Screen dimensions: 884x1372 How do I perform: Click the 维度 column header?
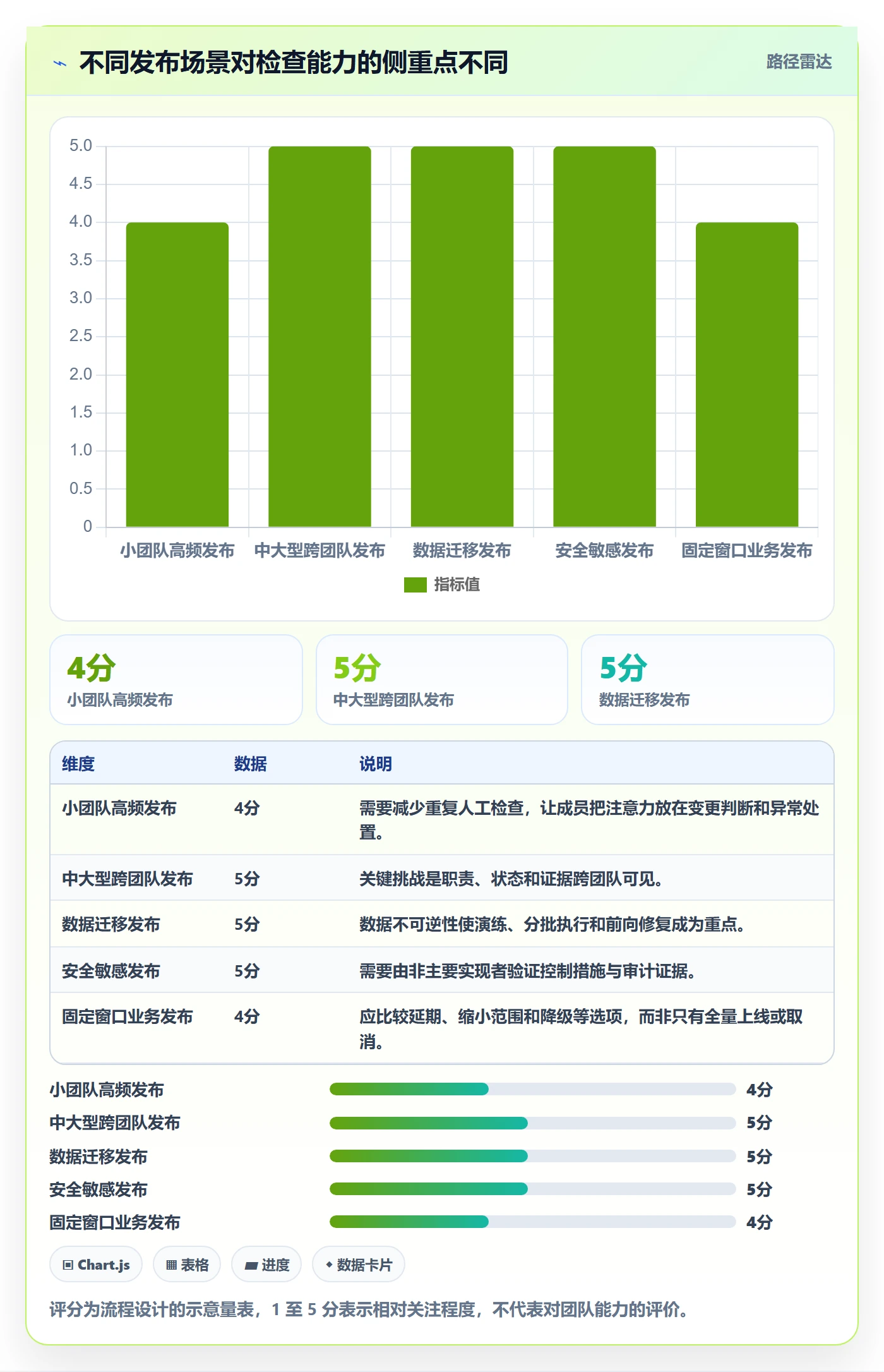click(x=78, y=764)
